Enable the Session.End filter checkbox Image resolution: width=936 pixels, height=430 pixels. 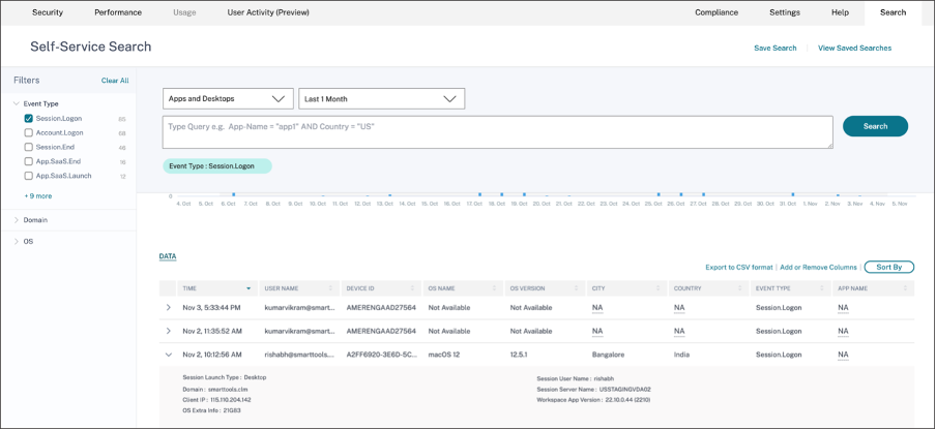pos(29,147)
